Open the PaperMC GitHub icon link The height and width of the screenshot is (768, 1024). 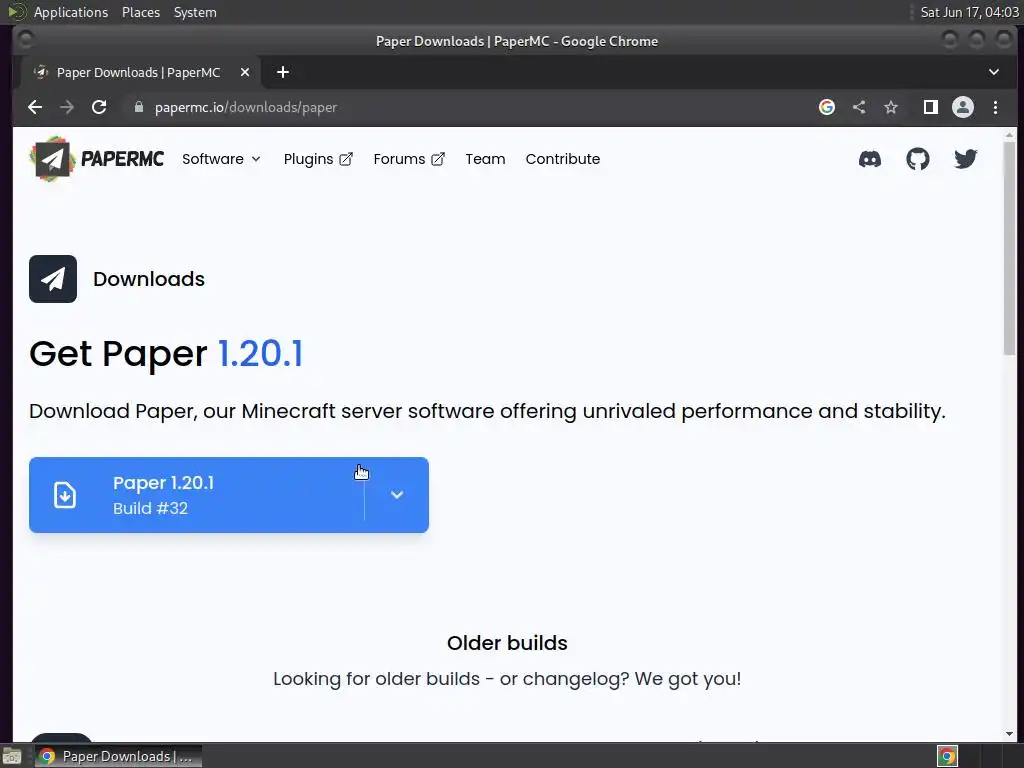pyautogui.click(x=918, y=159)
